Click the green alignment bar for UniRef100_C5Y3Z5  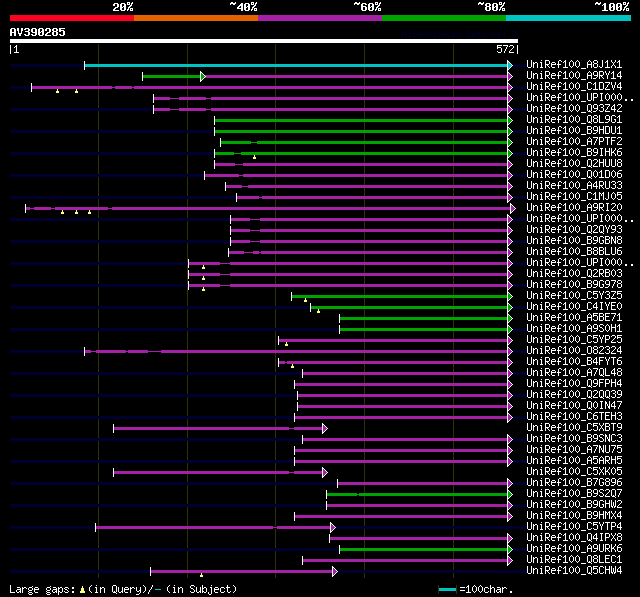tap(400, 297)
